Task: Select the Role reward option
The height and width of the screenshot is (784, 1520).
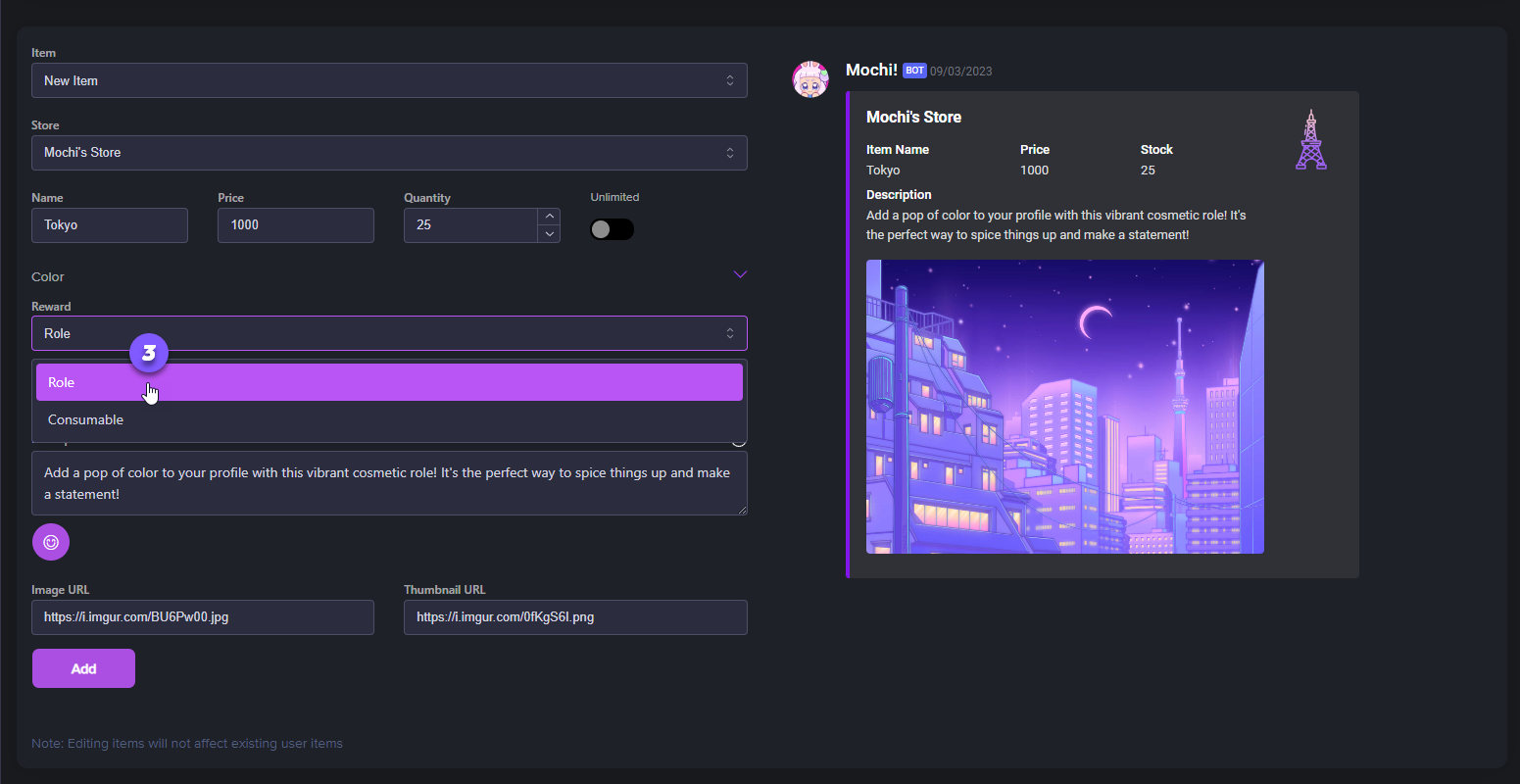Action: 389,382
